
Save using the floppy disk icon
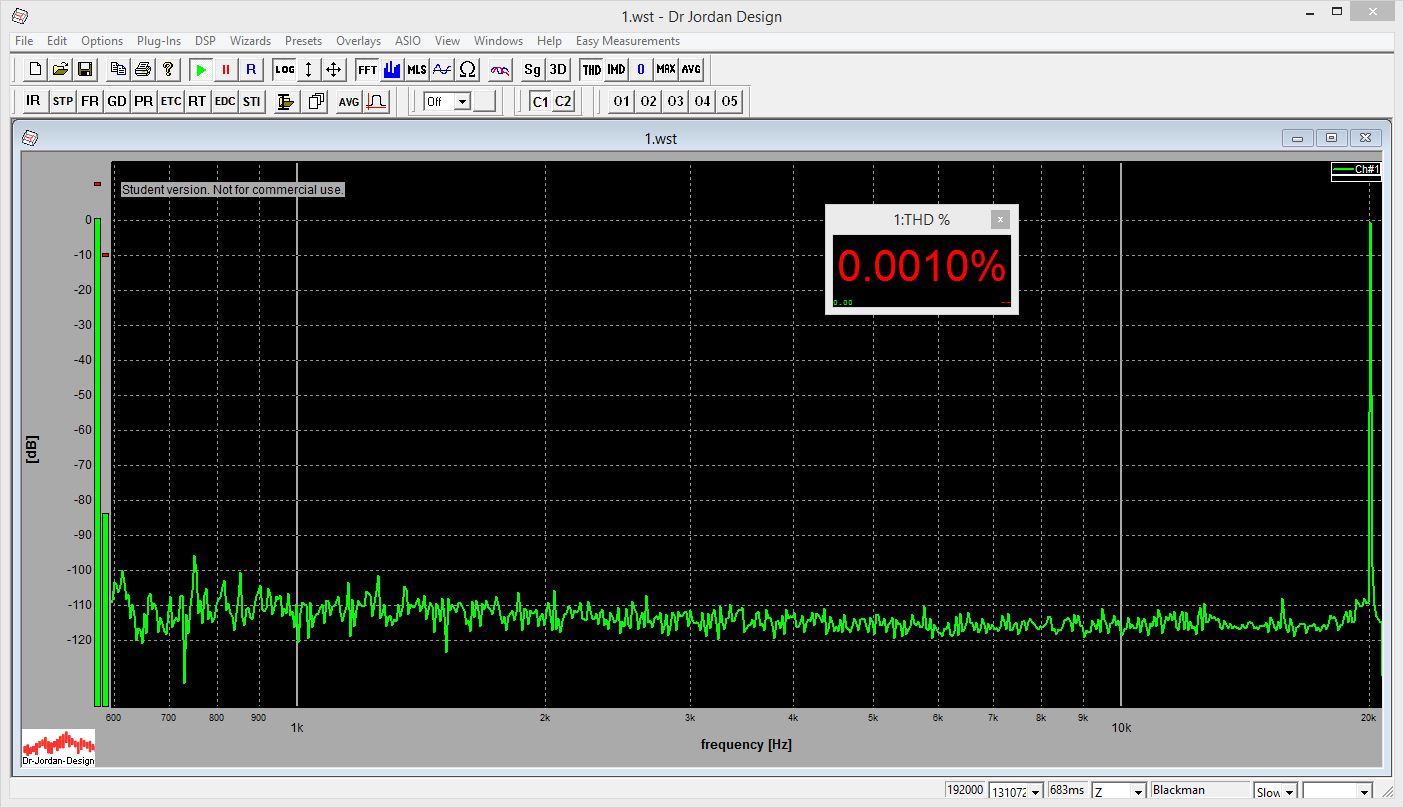tap(85, 69)
